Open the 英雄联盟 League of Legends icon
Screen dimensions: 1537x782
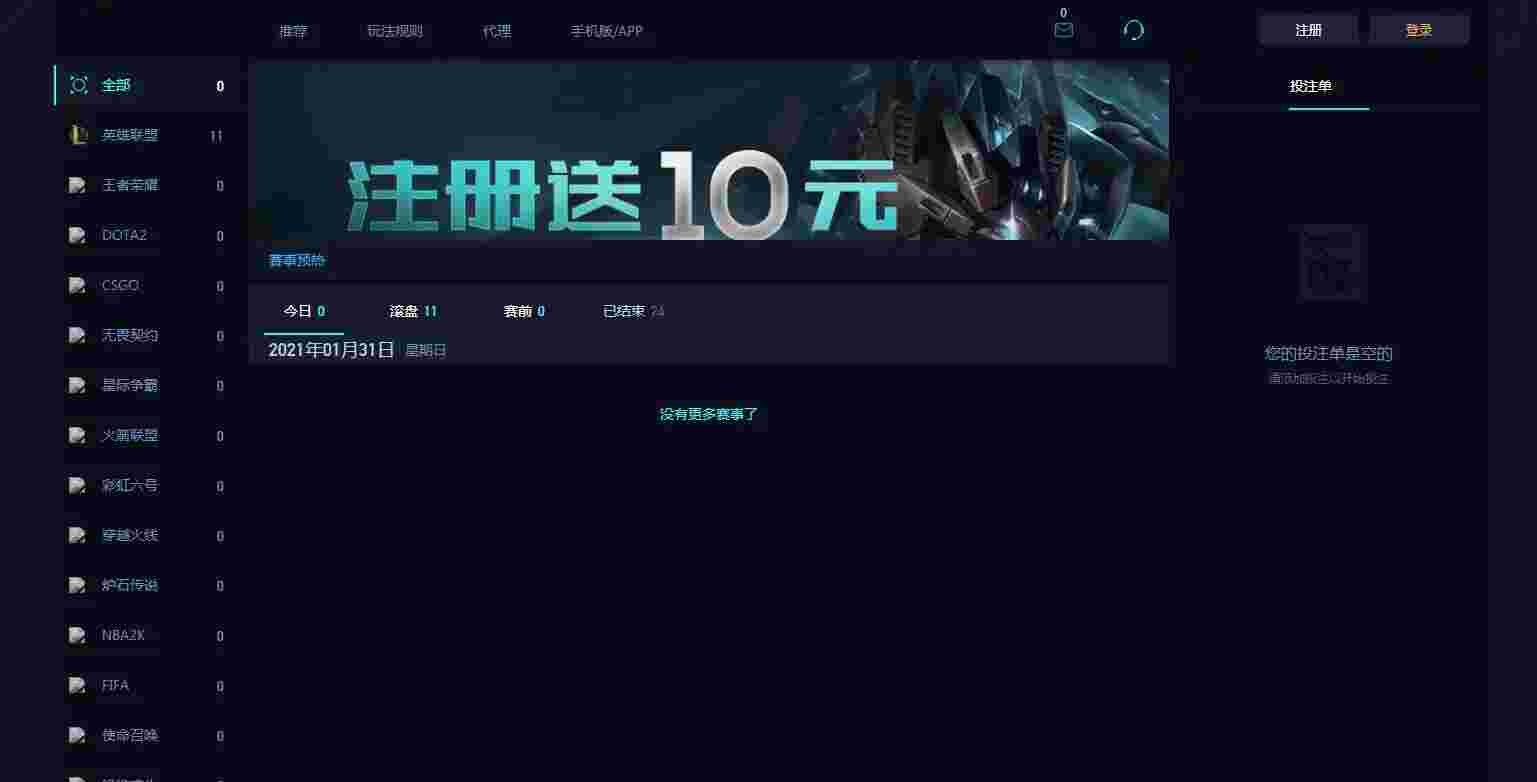79,135
